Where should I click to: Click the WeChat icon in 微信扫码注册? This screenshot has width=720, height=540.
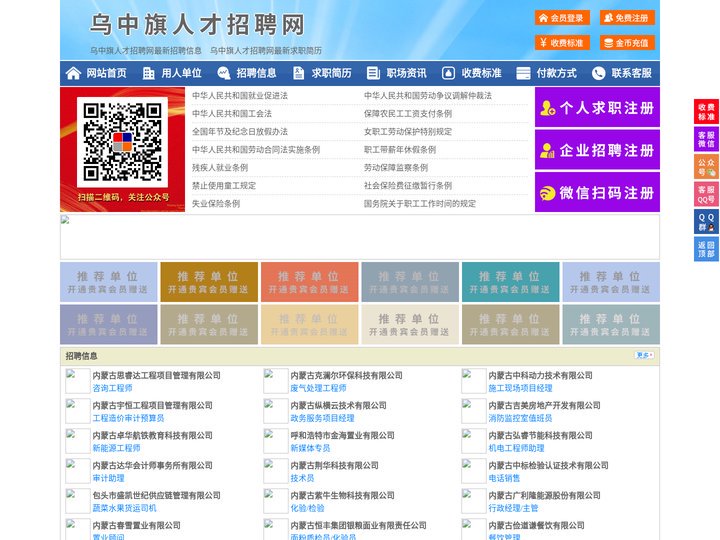[547, 193]
